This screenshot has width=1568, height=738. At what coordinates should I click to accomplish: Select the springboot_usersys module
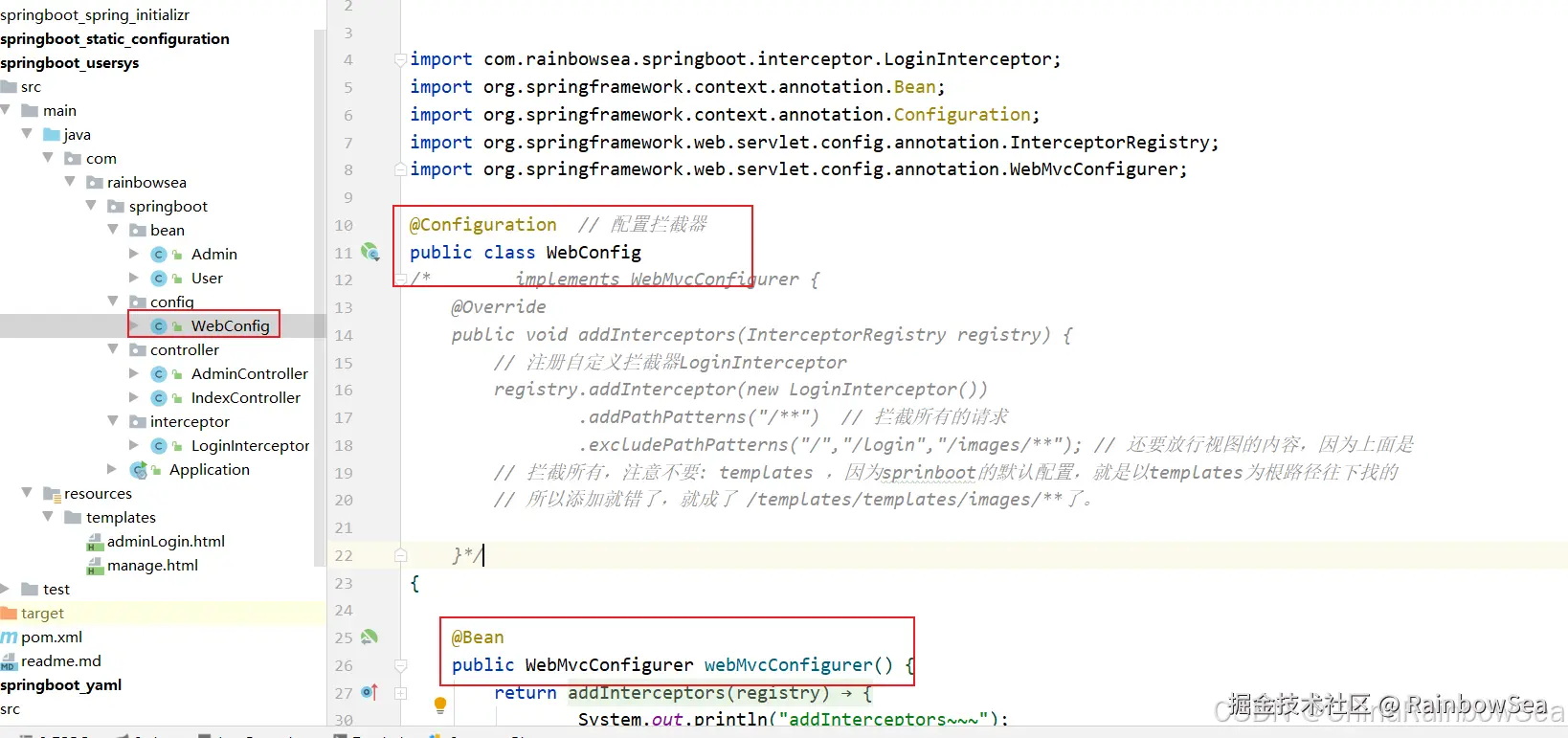coord(70,63)
